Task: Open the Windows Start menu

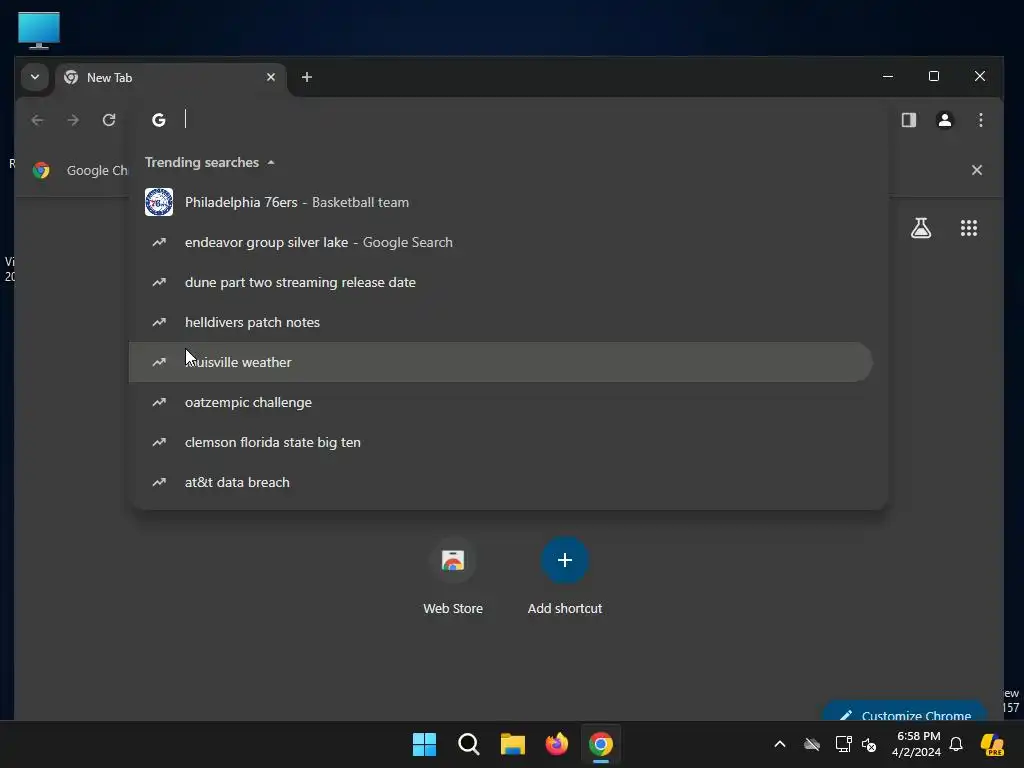Action: pos(424,744)
